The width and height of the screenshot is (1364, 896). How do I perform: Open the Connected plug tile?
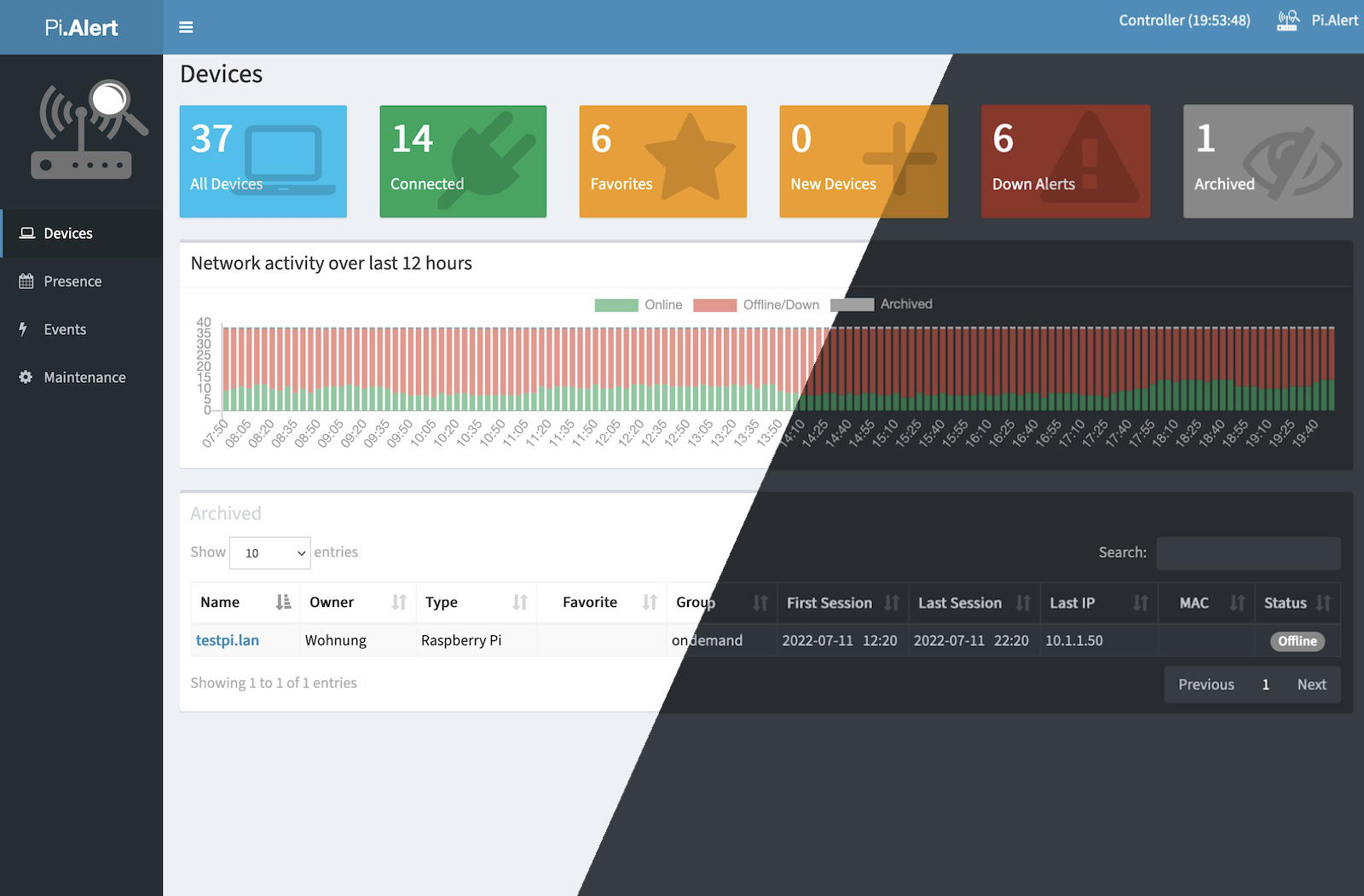463,161
